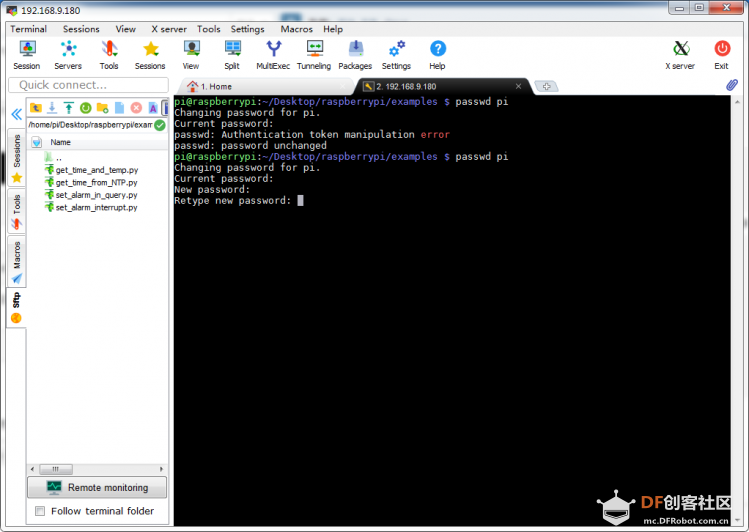Click the file icon beside Name header
Viewport: 749px width, 532px height.
tap(37, 142)
